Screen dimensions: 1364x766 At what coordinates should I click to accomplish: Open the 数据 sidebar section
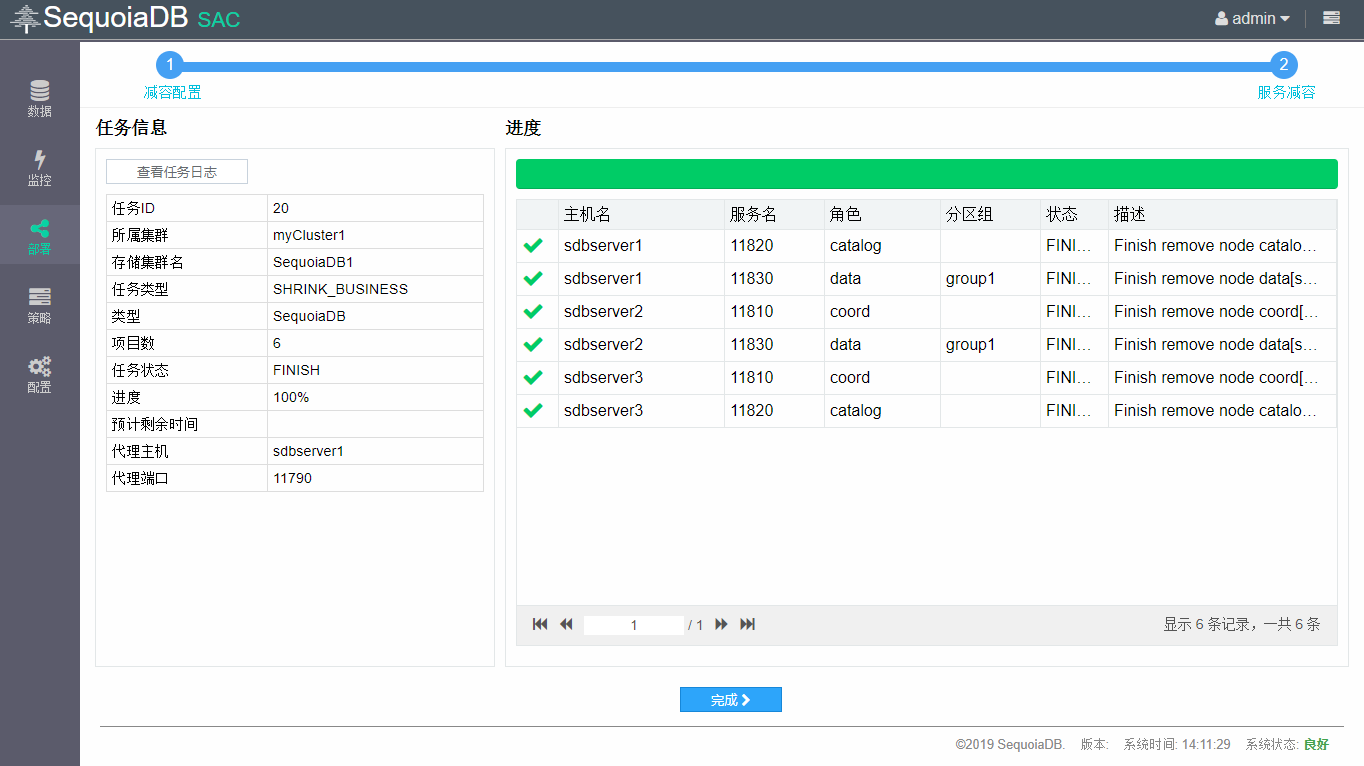click(40, 98)
